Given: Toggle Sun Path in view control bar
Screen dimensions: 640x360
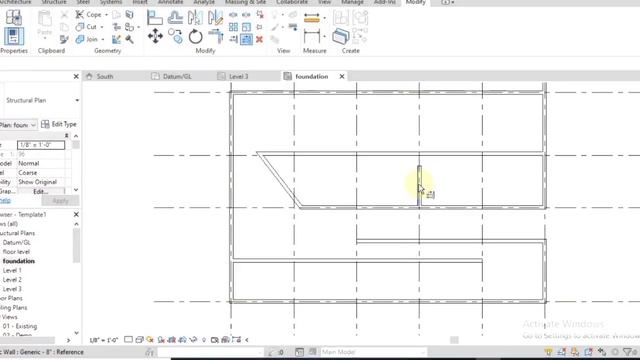Looking at the screenshot, I should pyautogui.click(x=150, y=340).
